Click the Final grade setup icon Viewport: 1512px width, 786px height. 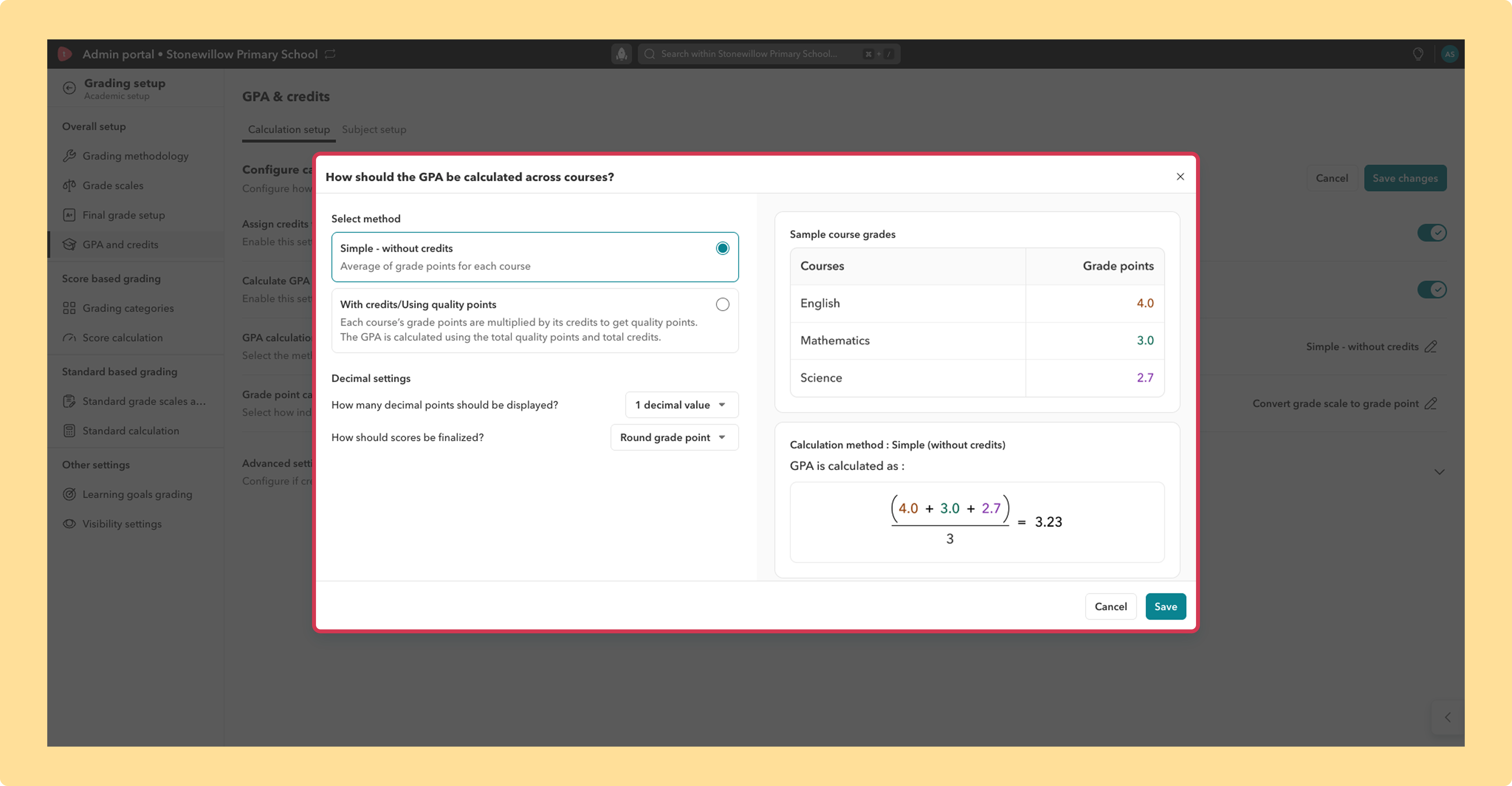tap(69, 215)
